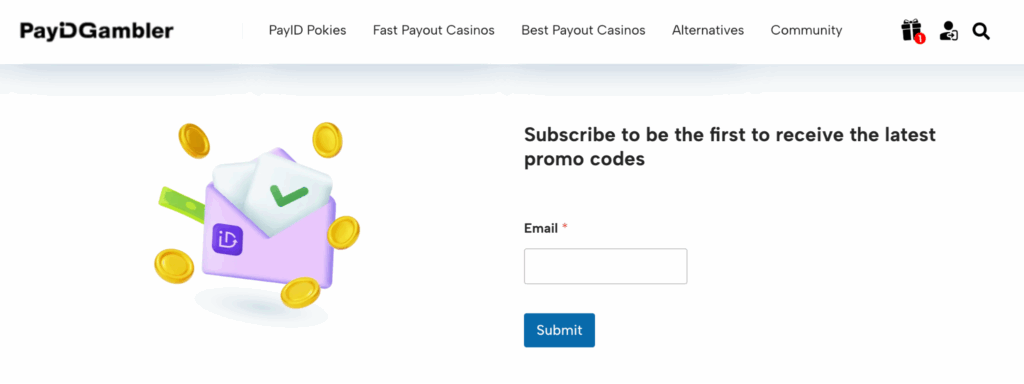Visit the Community section
Image resolution: width=1024 pixels, height=384 pixels.
coord(807,30)
